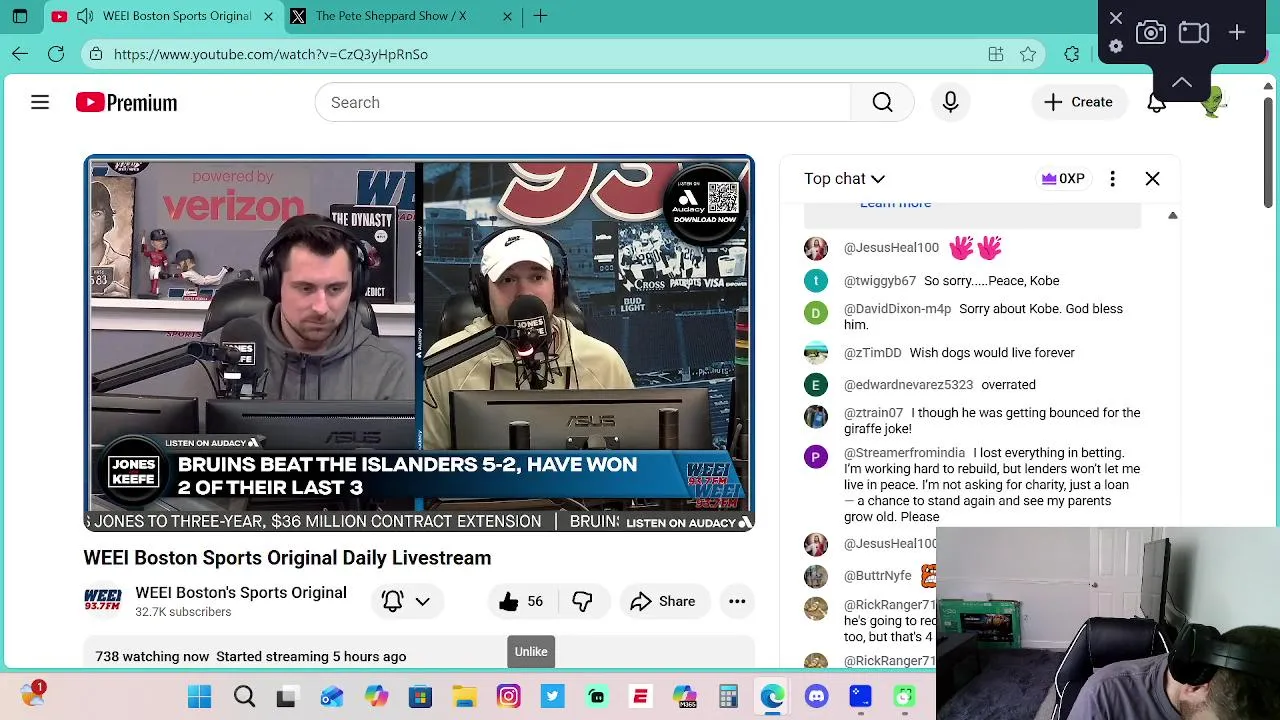Open WEEI 93.7 FM channel avatar
The image size is (1280, 720).
point(102,601)
